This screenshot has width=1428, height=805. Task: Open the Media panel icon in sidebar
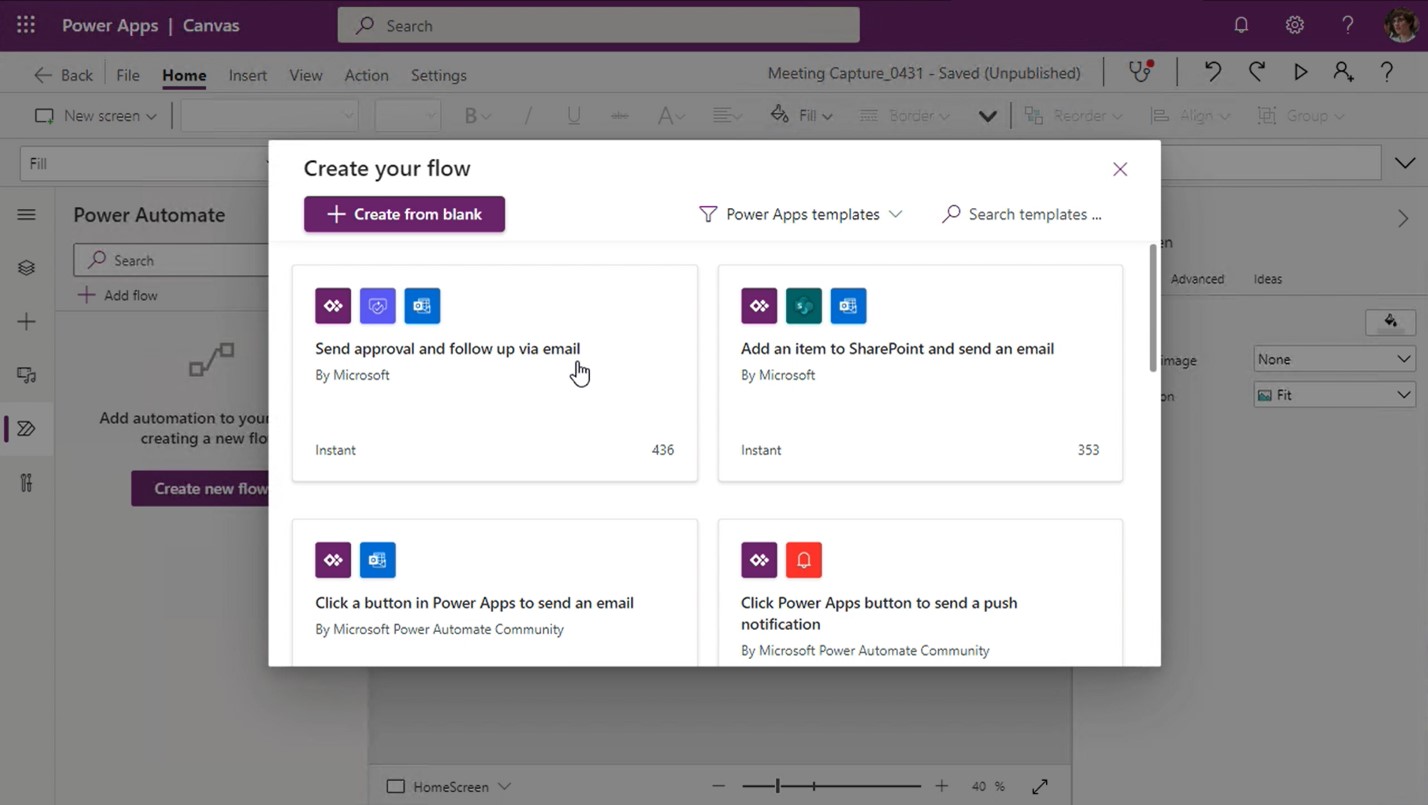27,375
